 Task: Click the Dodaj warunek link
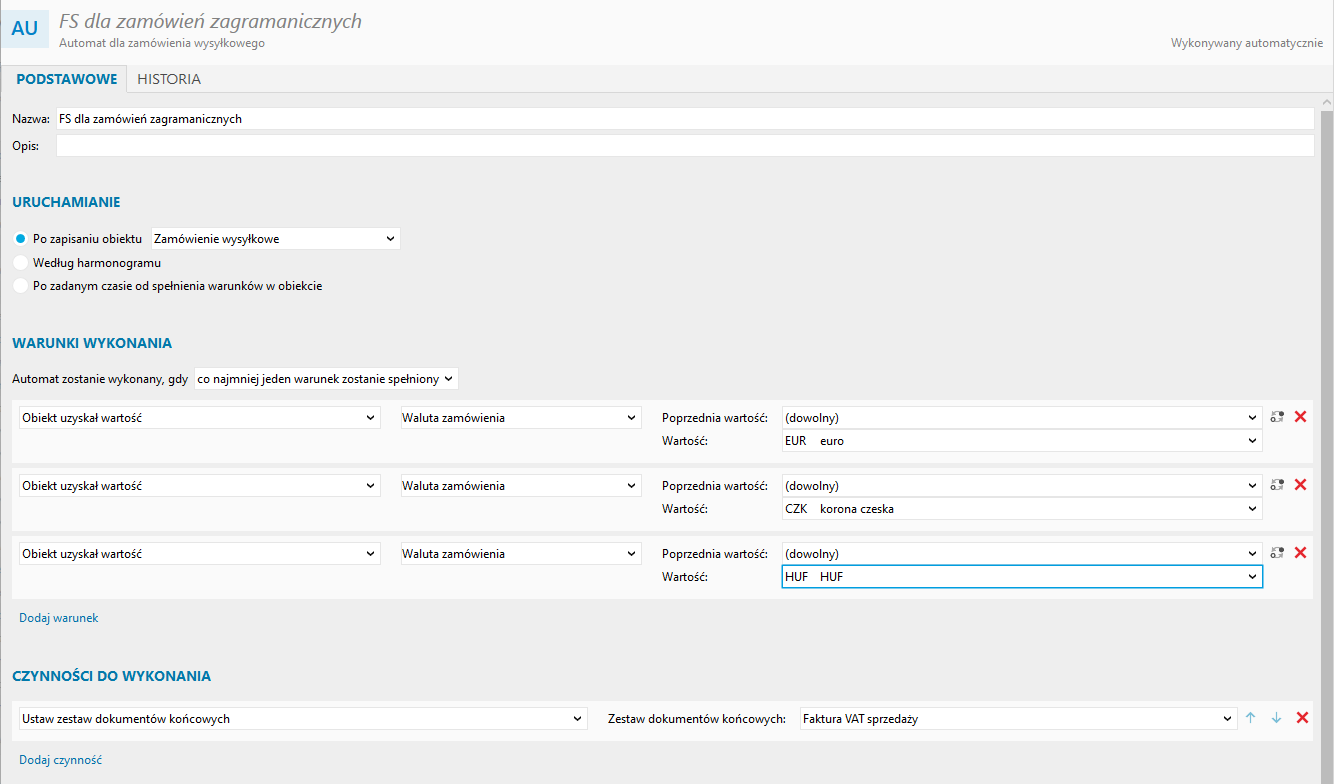59,618
